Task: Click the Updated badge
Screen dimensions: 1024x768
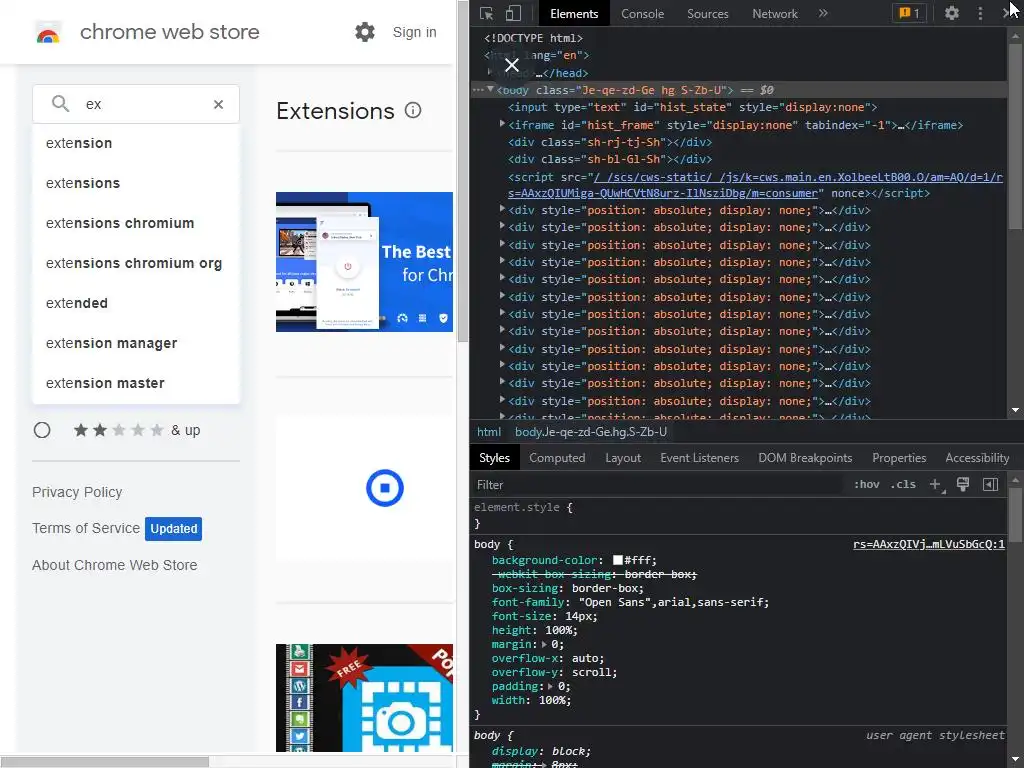Action: point(173,528)
